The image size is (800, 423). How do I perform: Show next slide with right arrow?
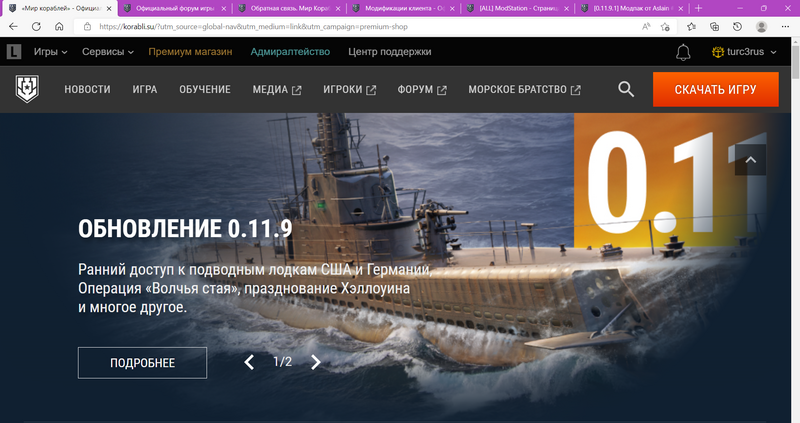tap(316, 362)
